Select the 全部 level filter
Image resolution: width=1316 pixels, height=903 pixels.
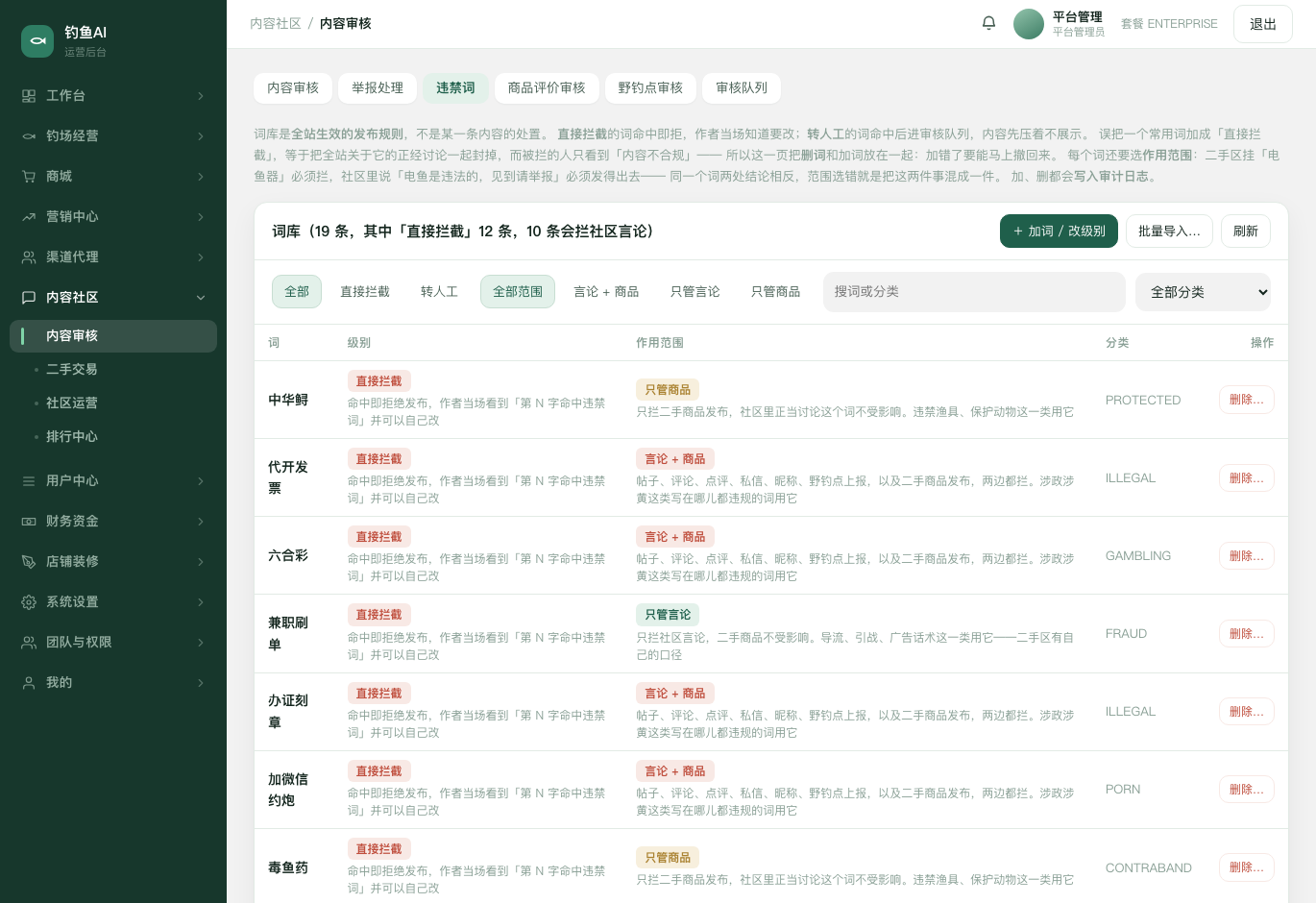pos(297,292)
